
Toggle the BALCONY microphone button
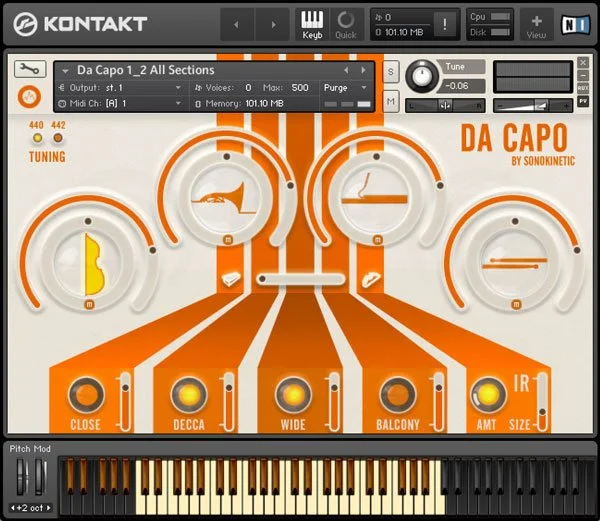tap(398, 395)
